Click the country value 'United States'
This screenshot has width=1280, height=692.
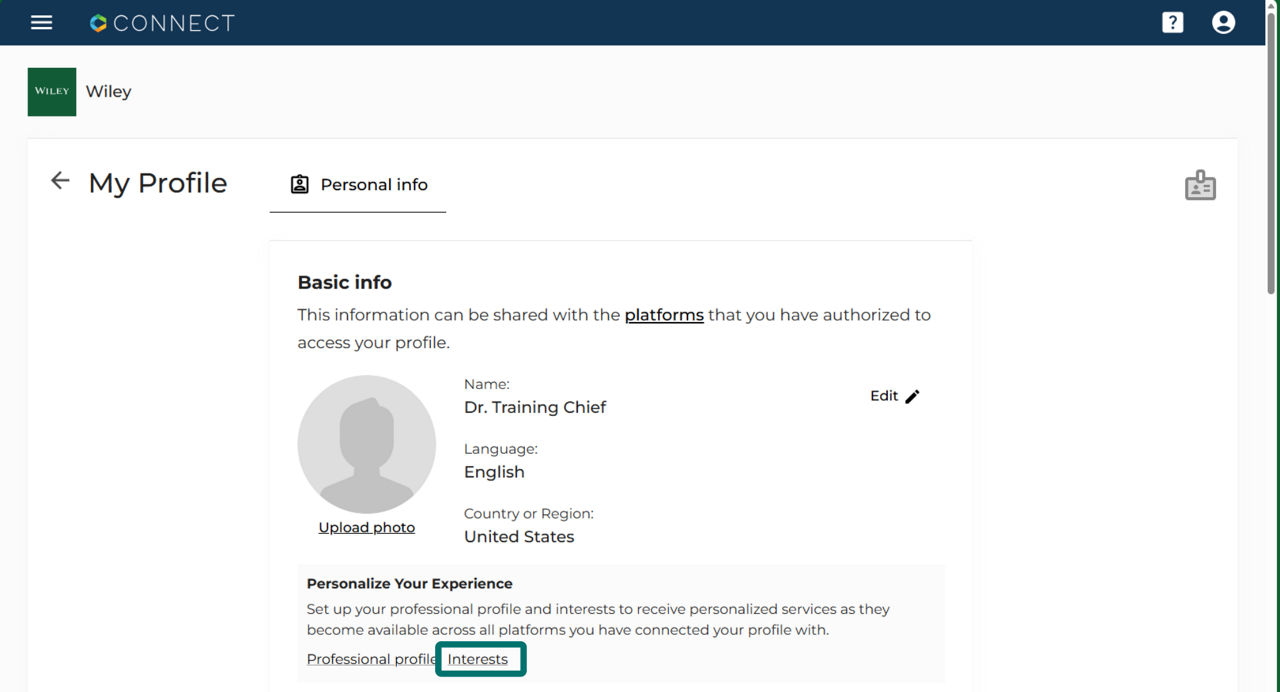tap(519, 537)
